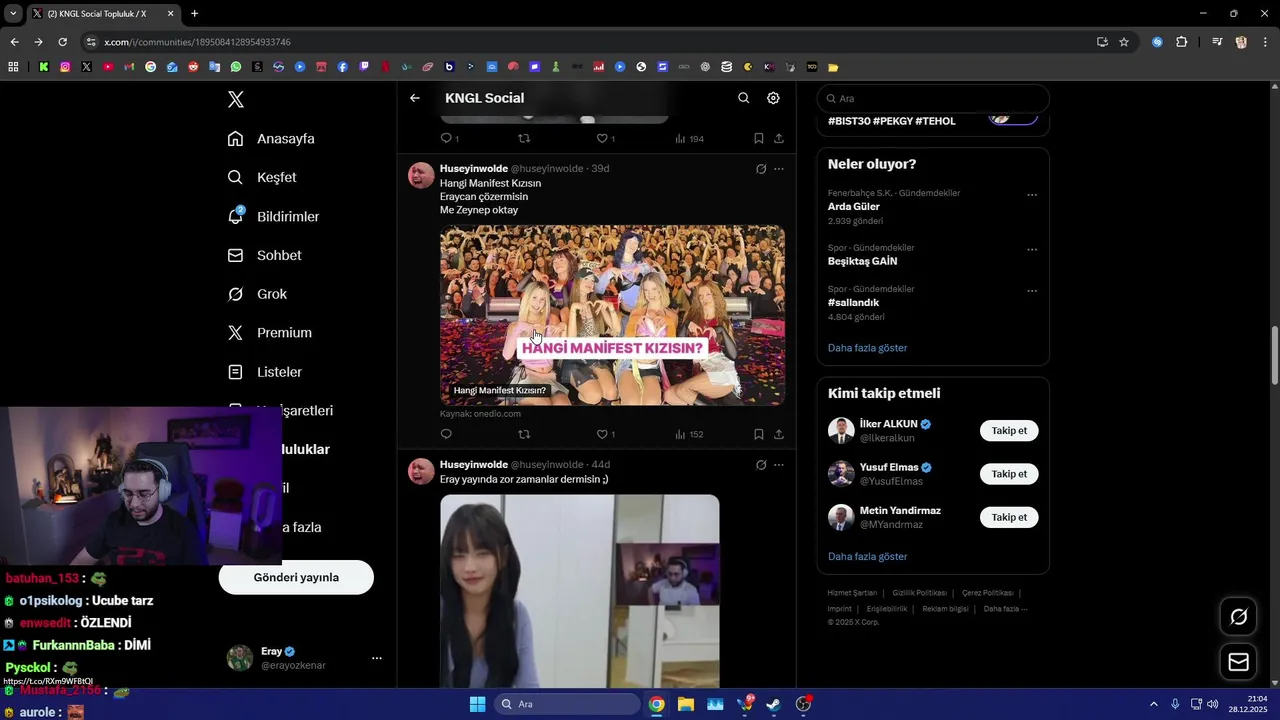The height and width of the screenshot is (720, 1280).
Task: Follow İlker ALKUN with Takip et
Action: [x=1009, y=431]
